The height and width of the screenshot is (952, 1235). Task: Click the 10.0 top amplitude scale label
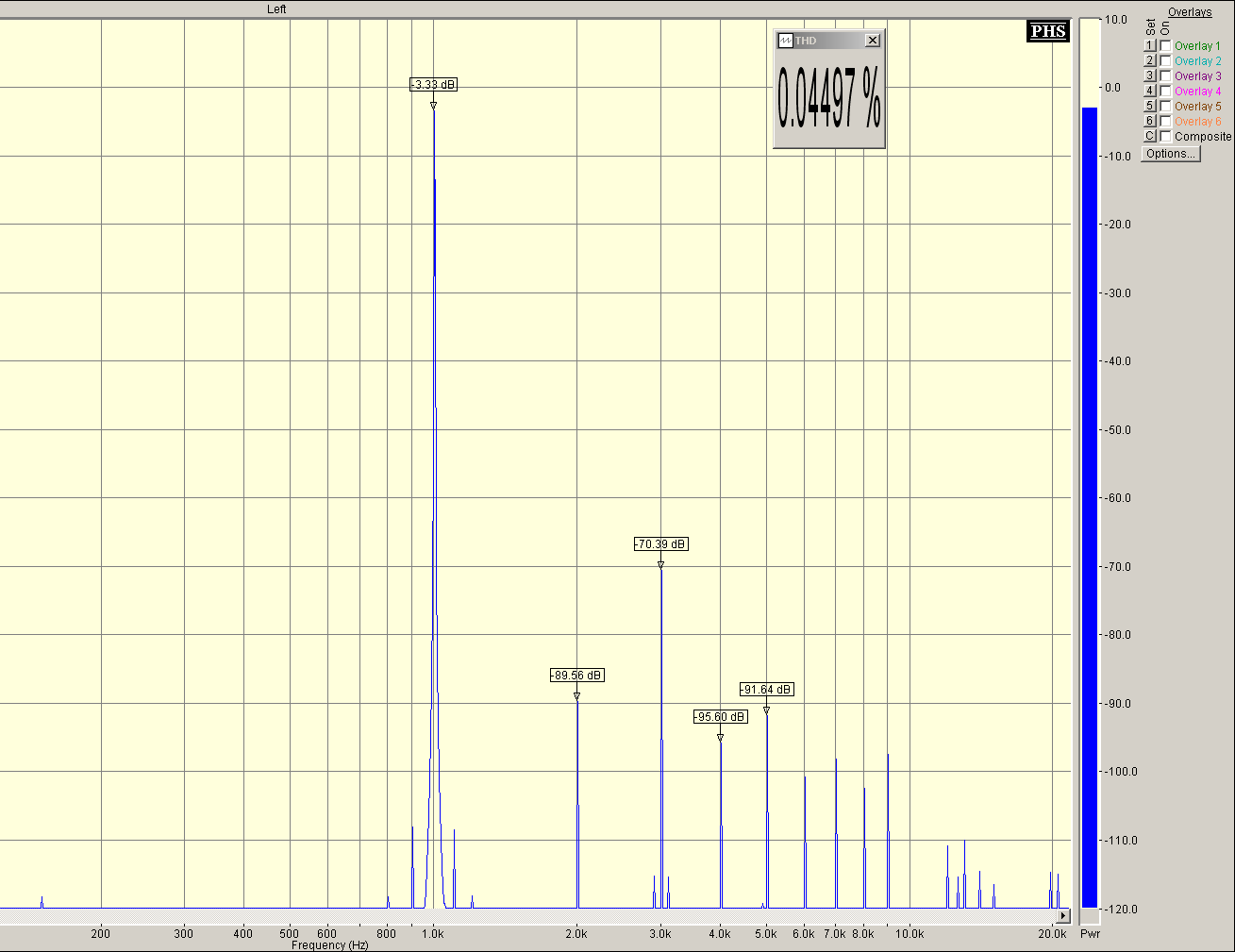coord(1116,20)
